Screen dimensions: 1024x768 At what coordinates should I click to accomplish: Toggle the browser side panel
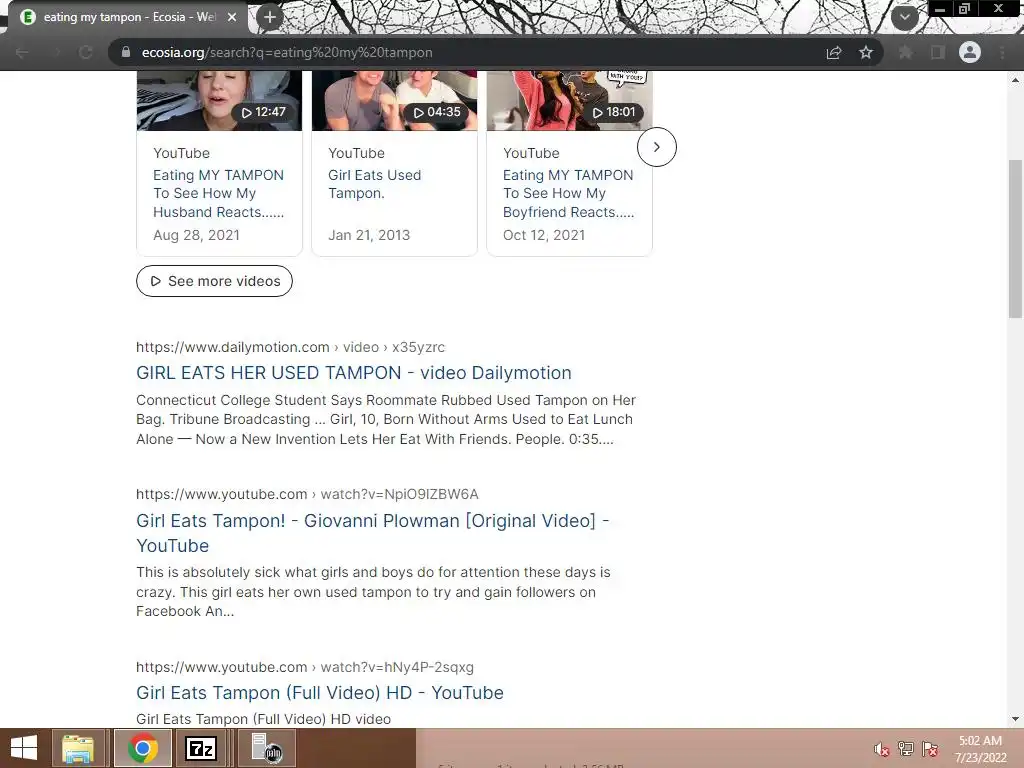(x=938, y=53)
